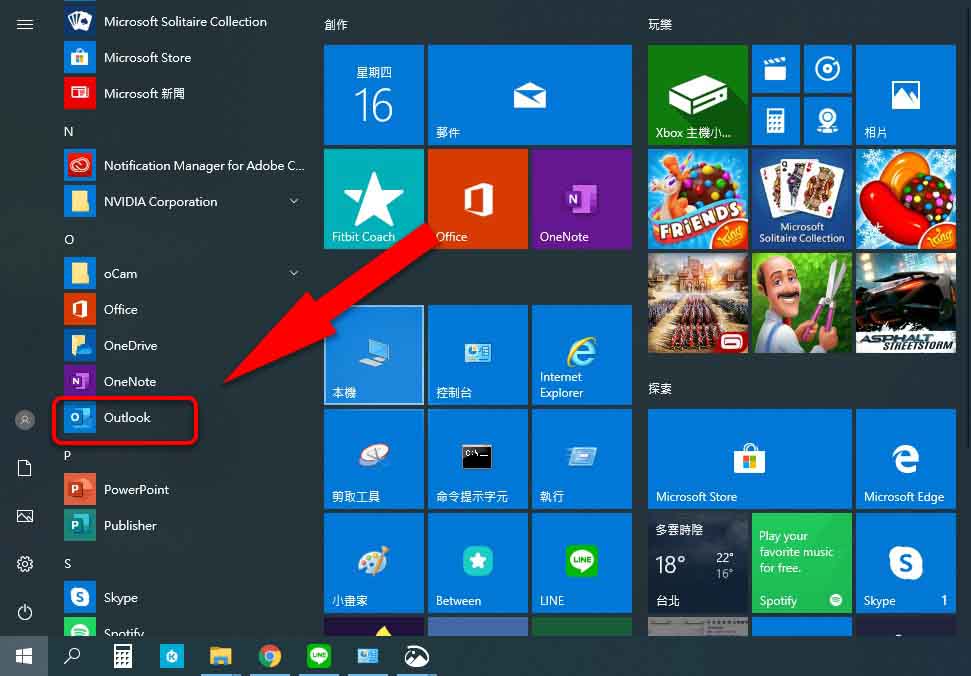Screen dimensions: 971x676
Task: Open Chrome from the taskbar
Action: click(270, 656)
